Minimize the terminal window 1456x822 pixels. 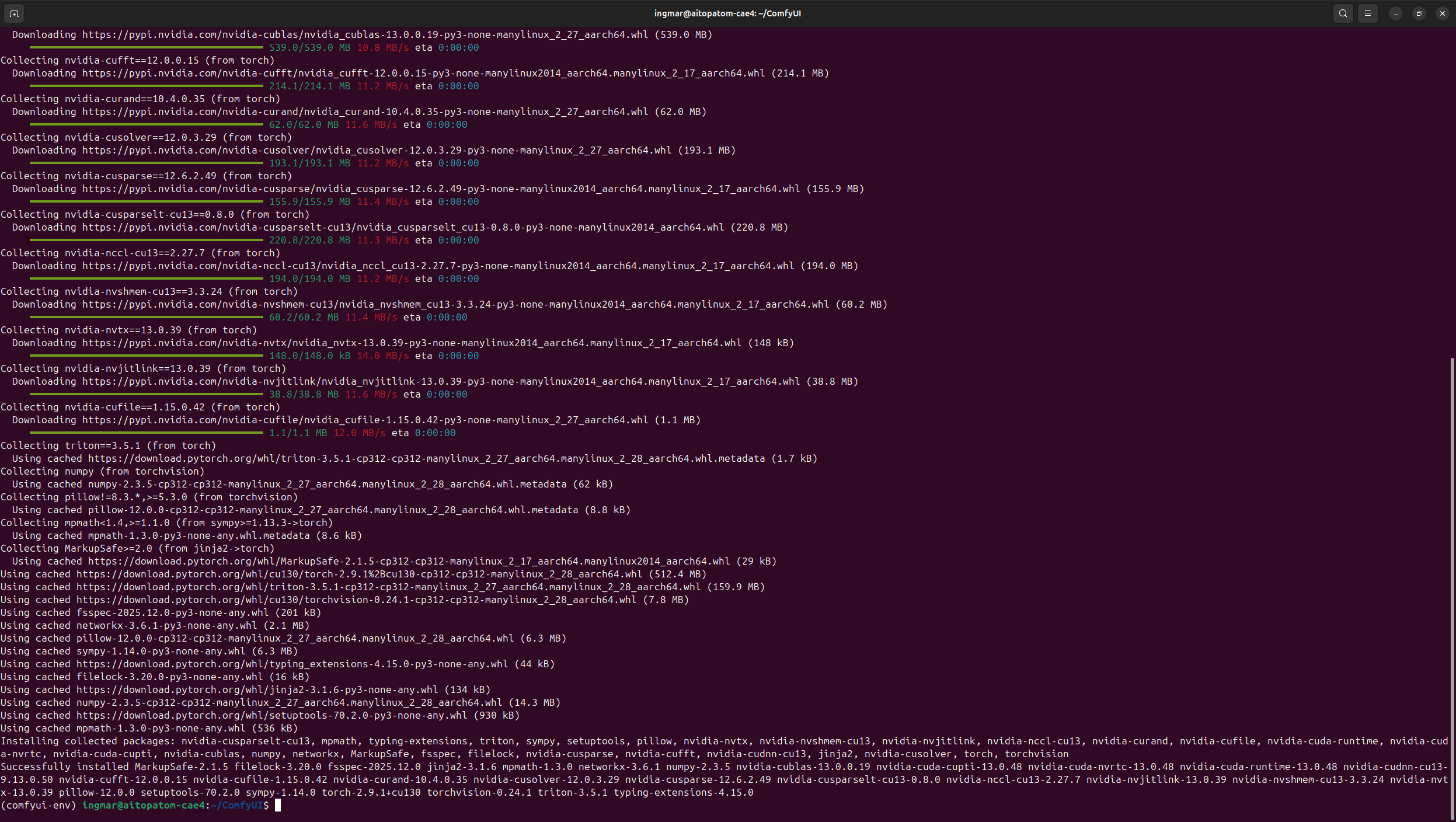(1395, 13)
